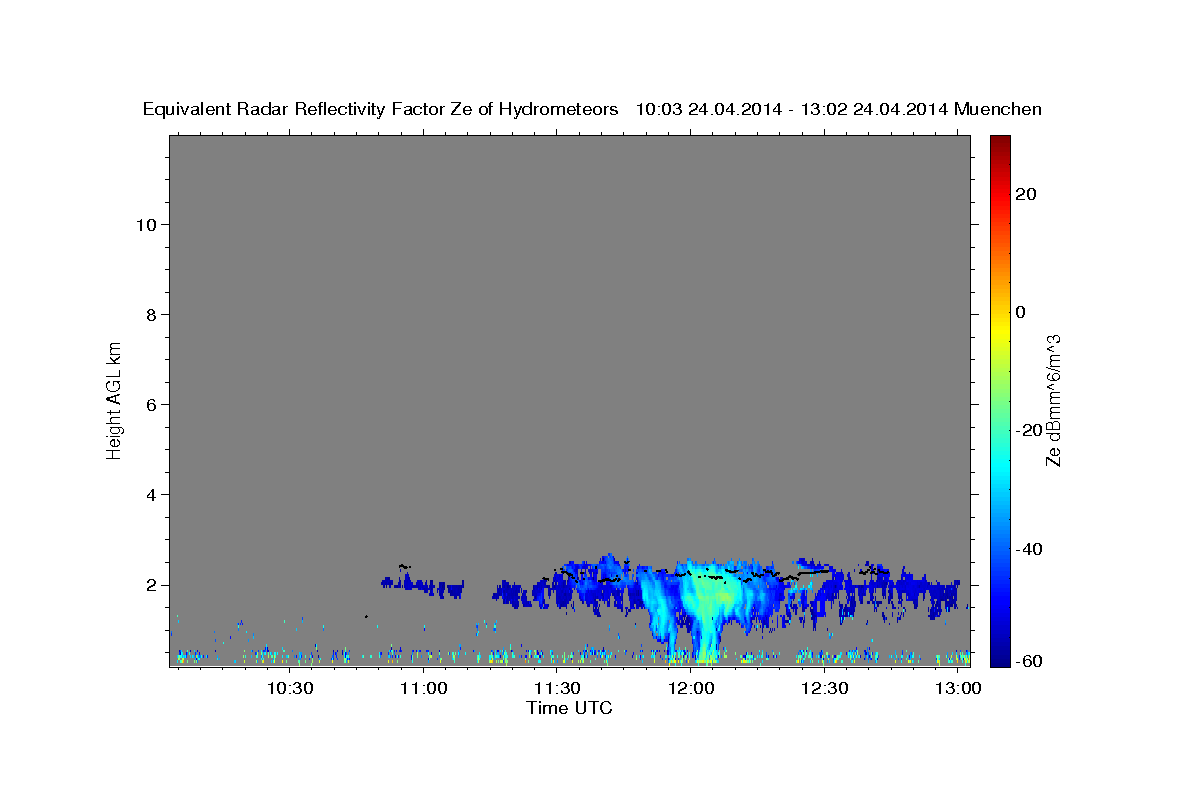The image size is (1200, 800).
Task: Click the 12:00 time tick label
Action: click(x=690, y=689)
